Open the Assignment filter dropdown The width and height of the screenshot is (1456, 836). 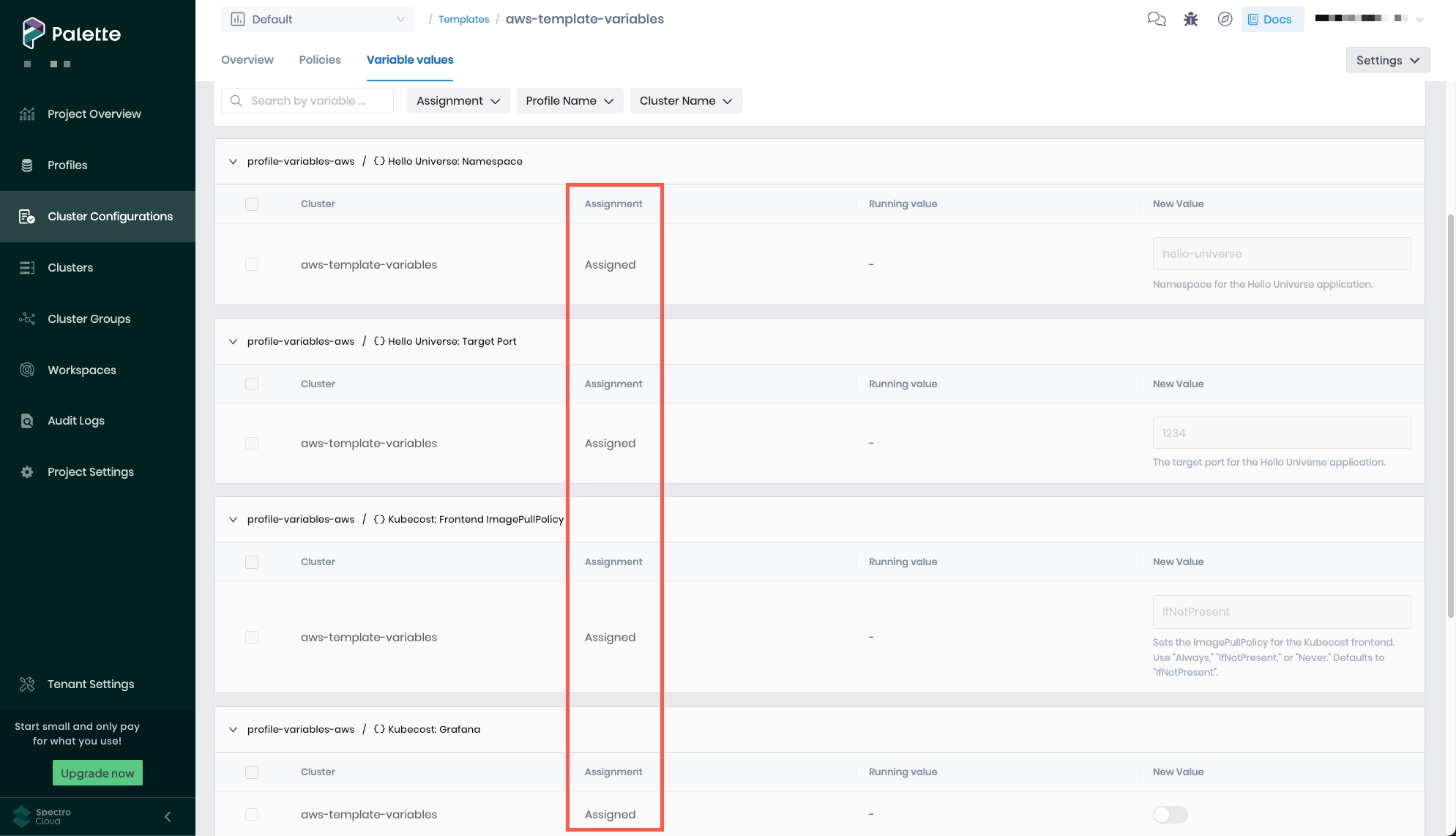(x=458, y=100)
